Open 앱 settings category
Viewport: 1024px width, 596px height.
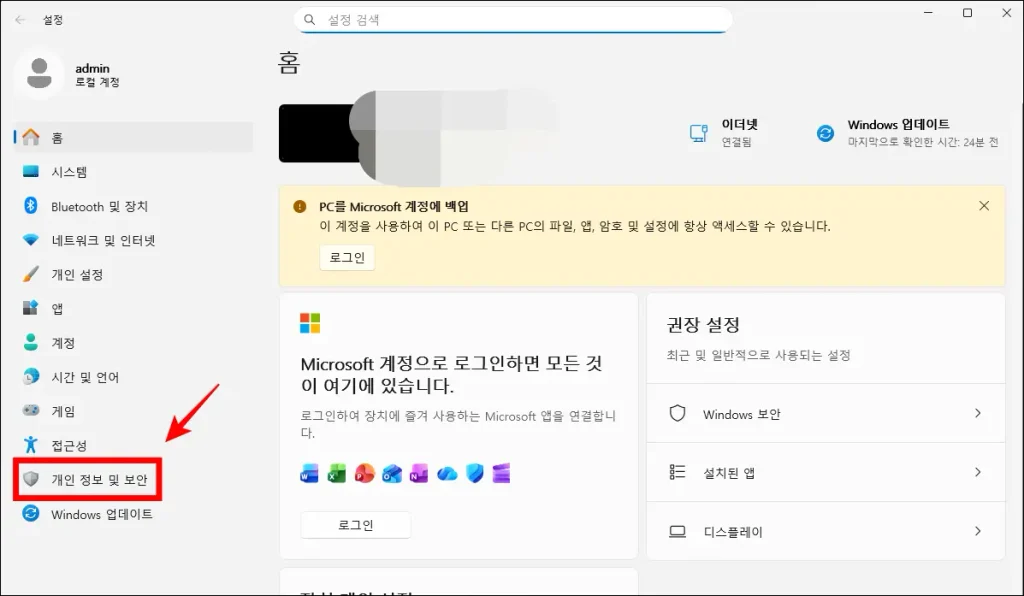(x=133, y=308)
